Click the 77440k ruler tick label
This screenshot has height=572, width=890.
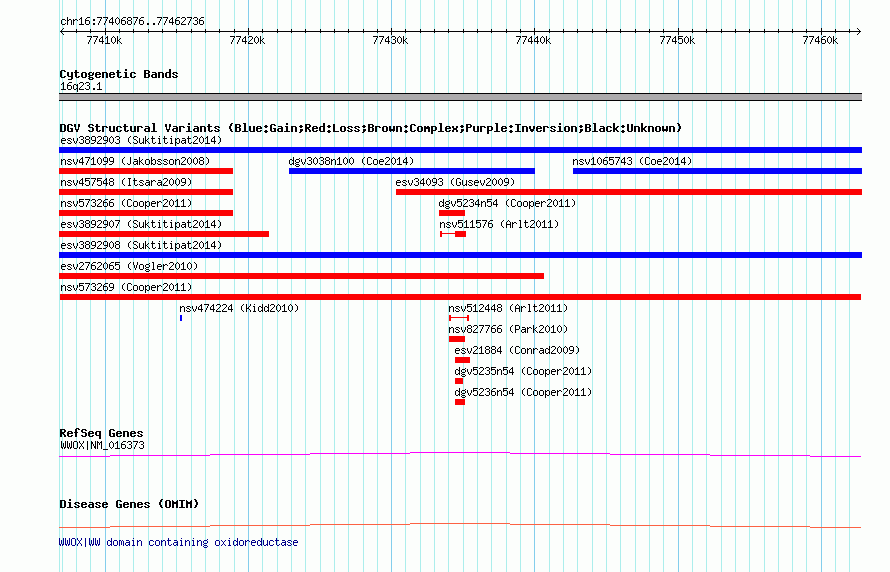pyautogui.click(x=533, y=40)
